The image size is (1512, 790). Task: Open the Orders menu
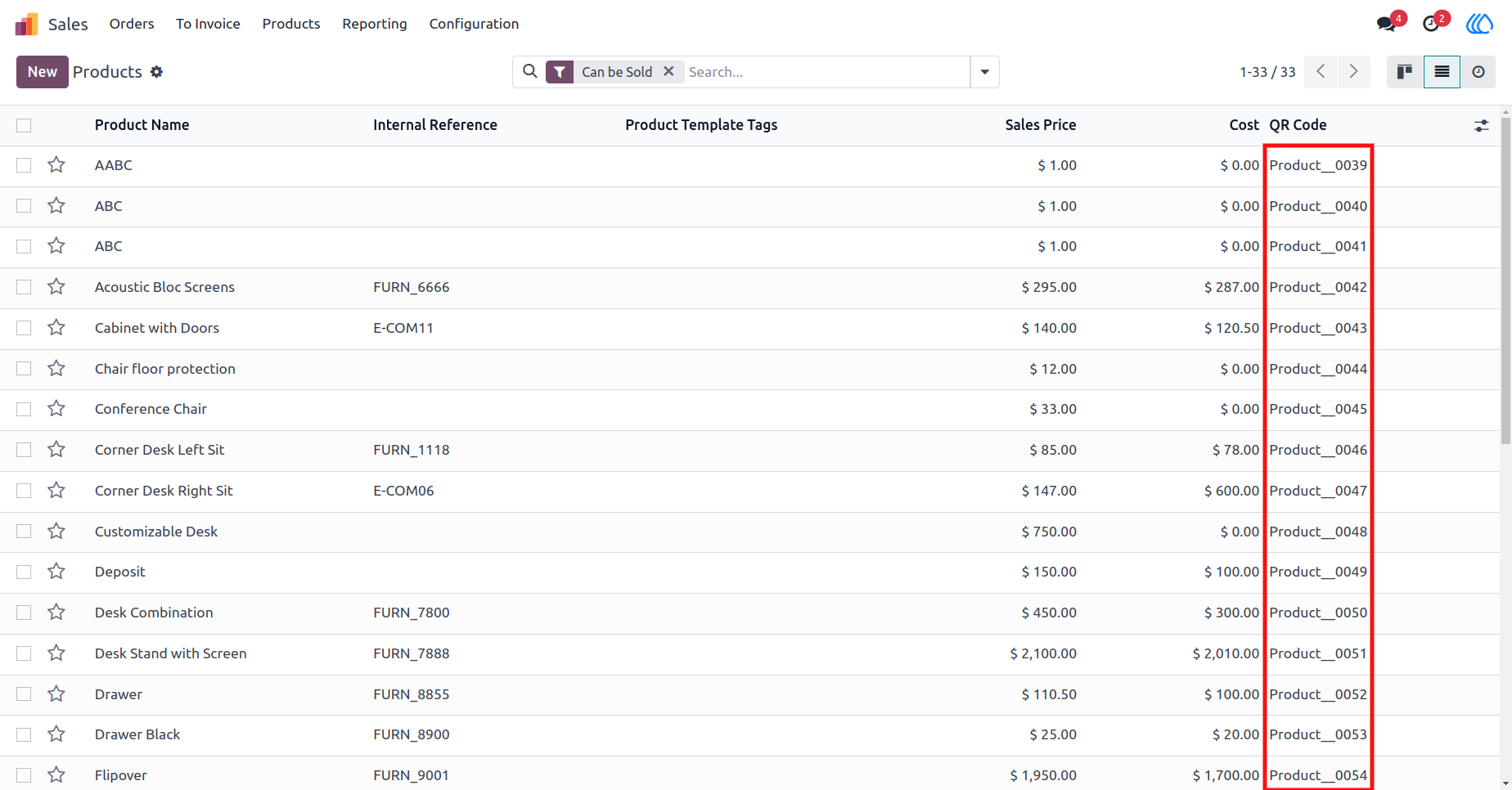132,24
